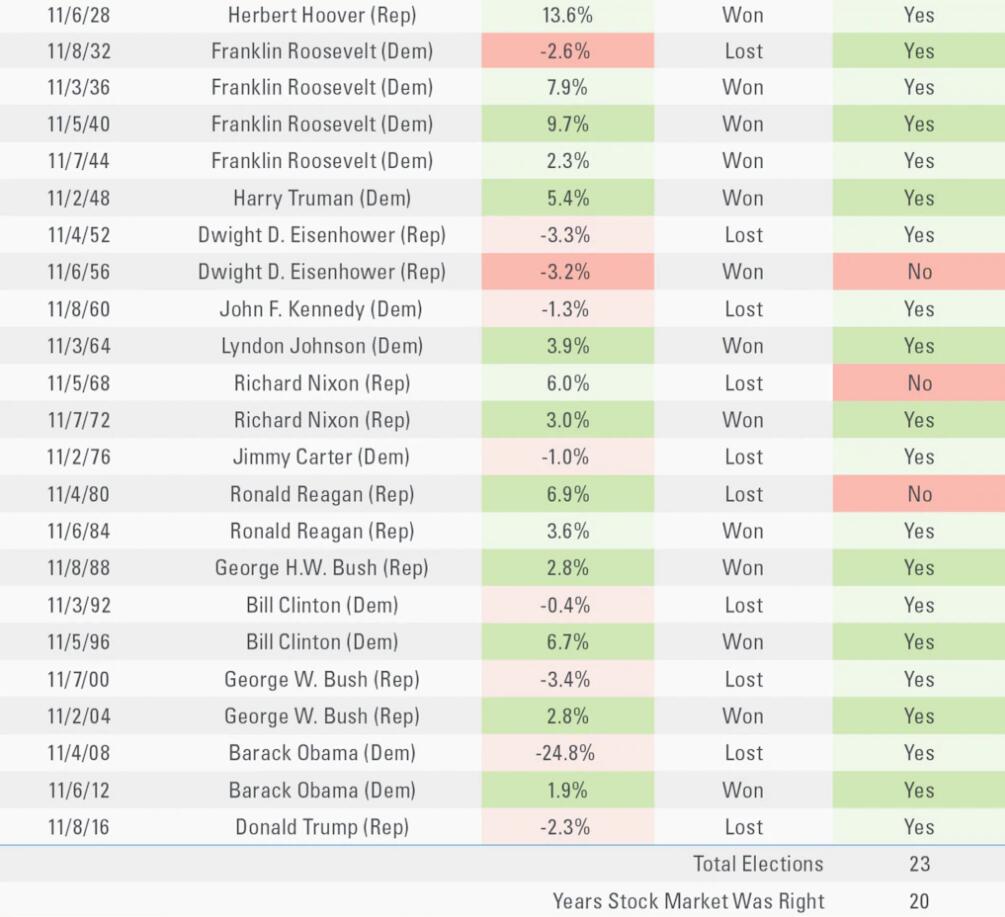Select the Harry Truman (Dem) cell
The width and height of the screenshot is (1005, 917).
pyautogui.click(x=322, y=198)
